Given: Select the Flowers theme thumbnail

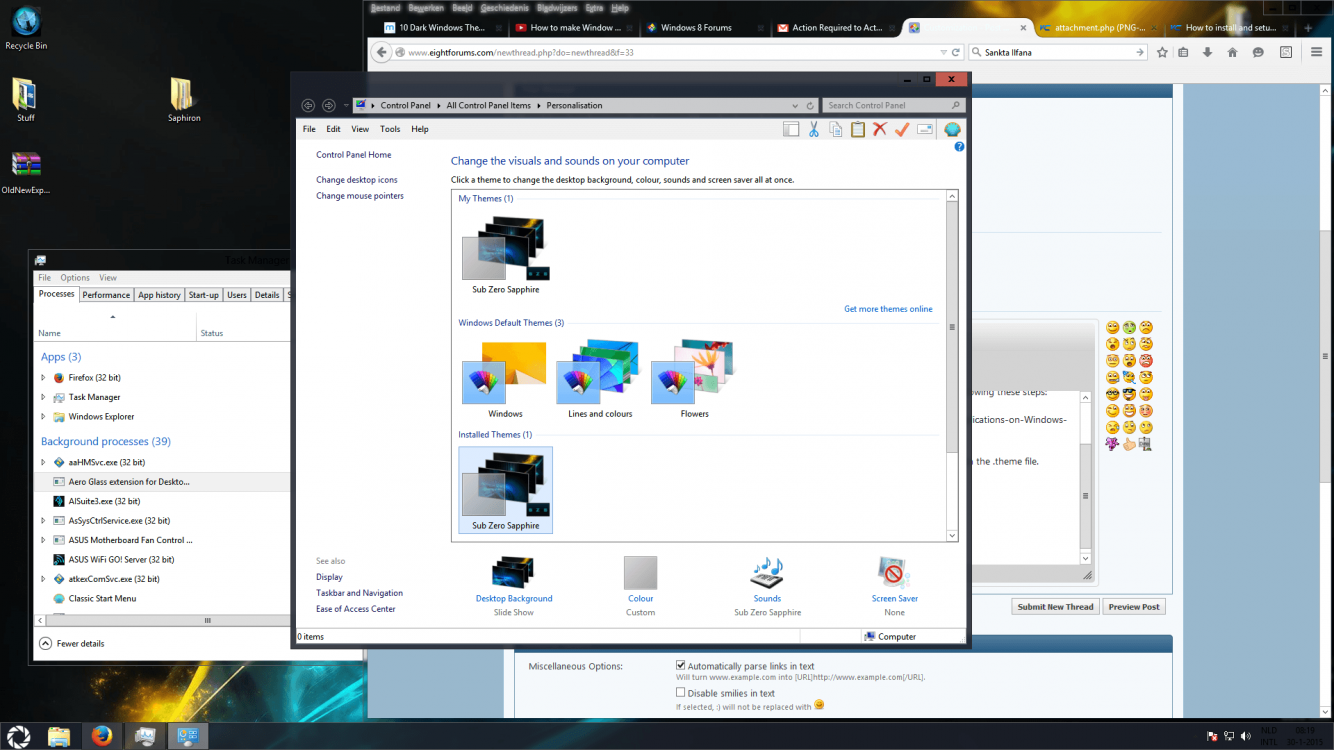Looking at the screenshot, I should click(694, 373).
